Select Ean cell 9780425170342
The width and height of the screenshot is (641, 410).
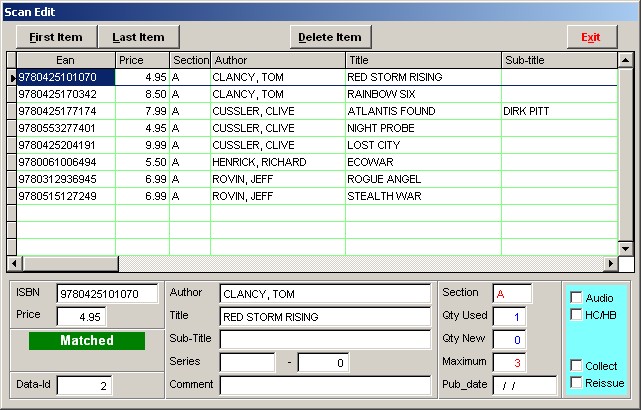[66, 94]
